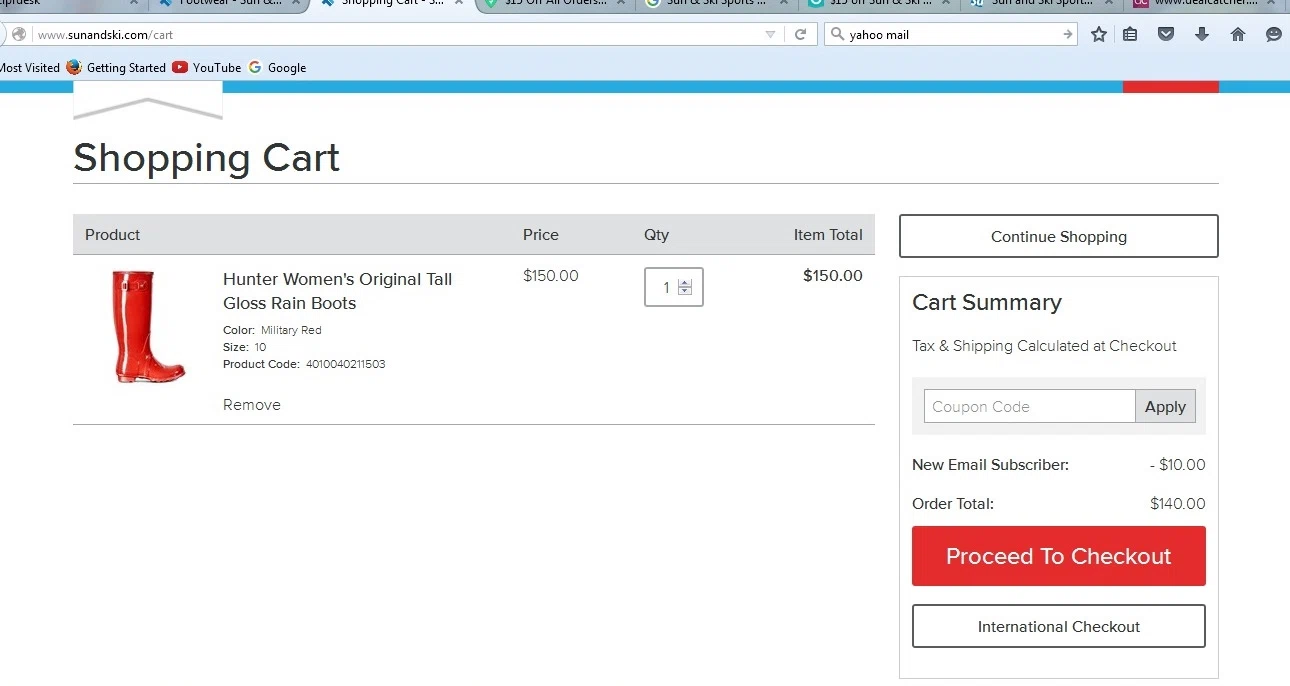Switch to the Sun & Ski Sports Google tab
This screenshot has width=1290, height=686.
(715, 3)
